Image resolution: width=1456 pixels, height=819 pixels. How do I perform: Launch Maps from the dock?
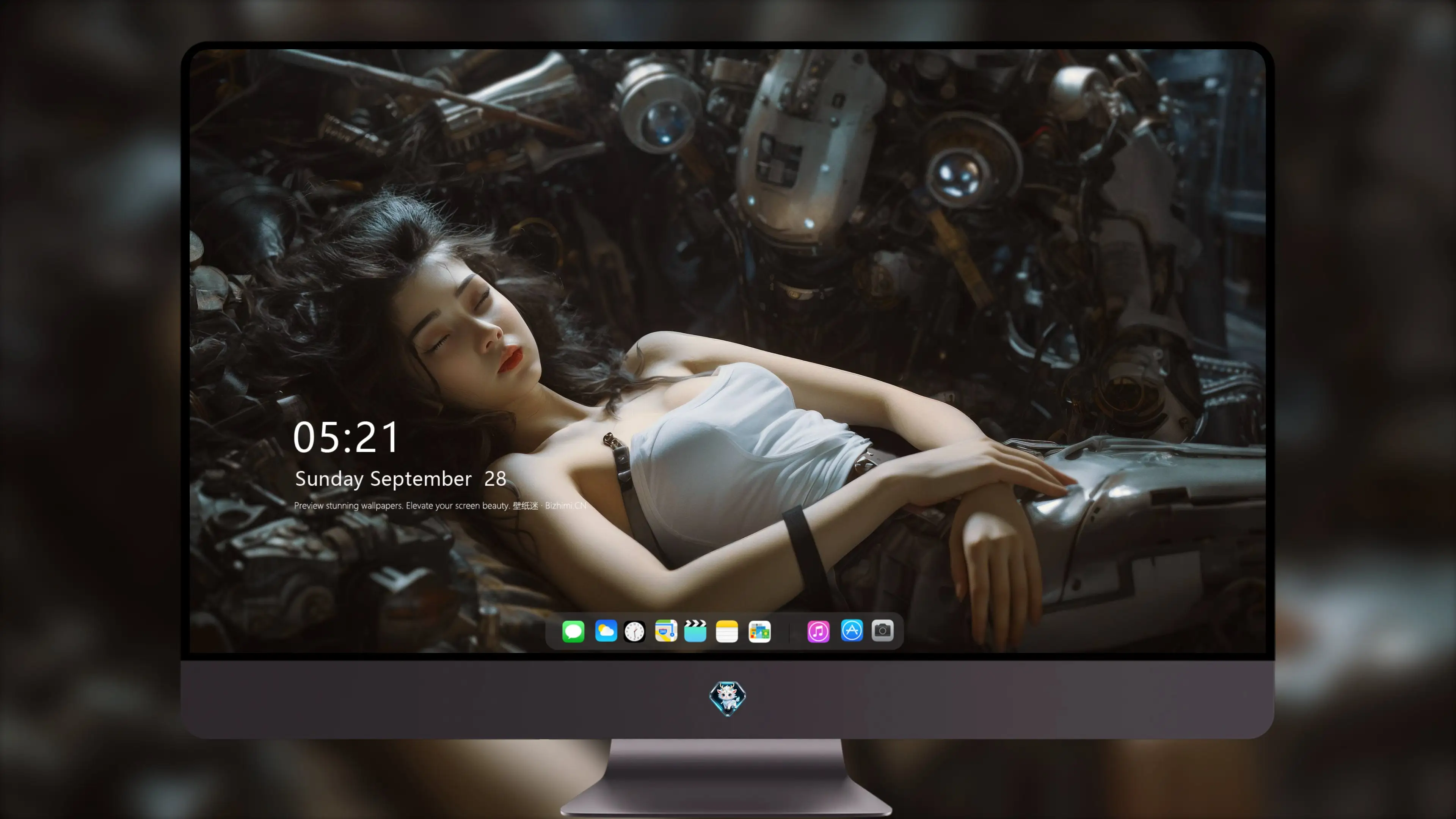click(666, 631)
